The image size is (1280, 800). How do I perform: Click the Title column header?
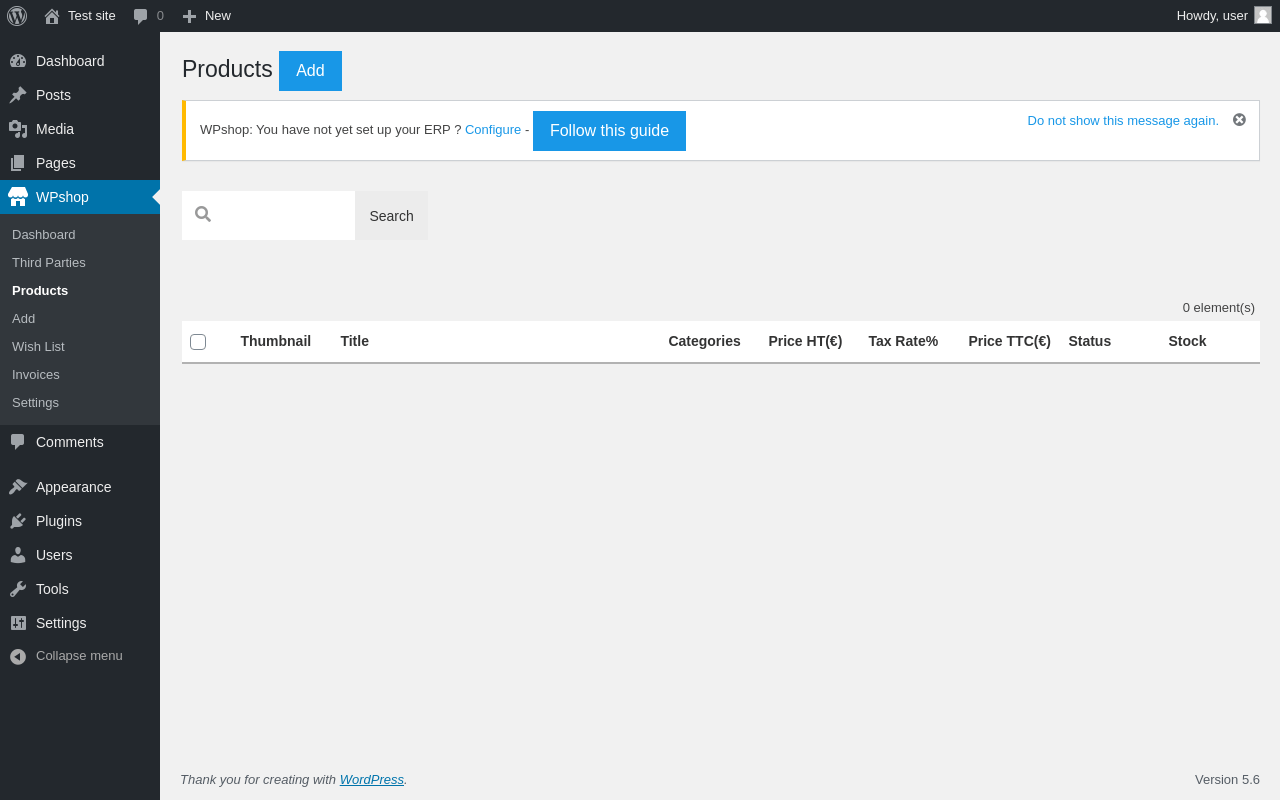tap(355, 341)
